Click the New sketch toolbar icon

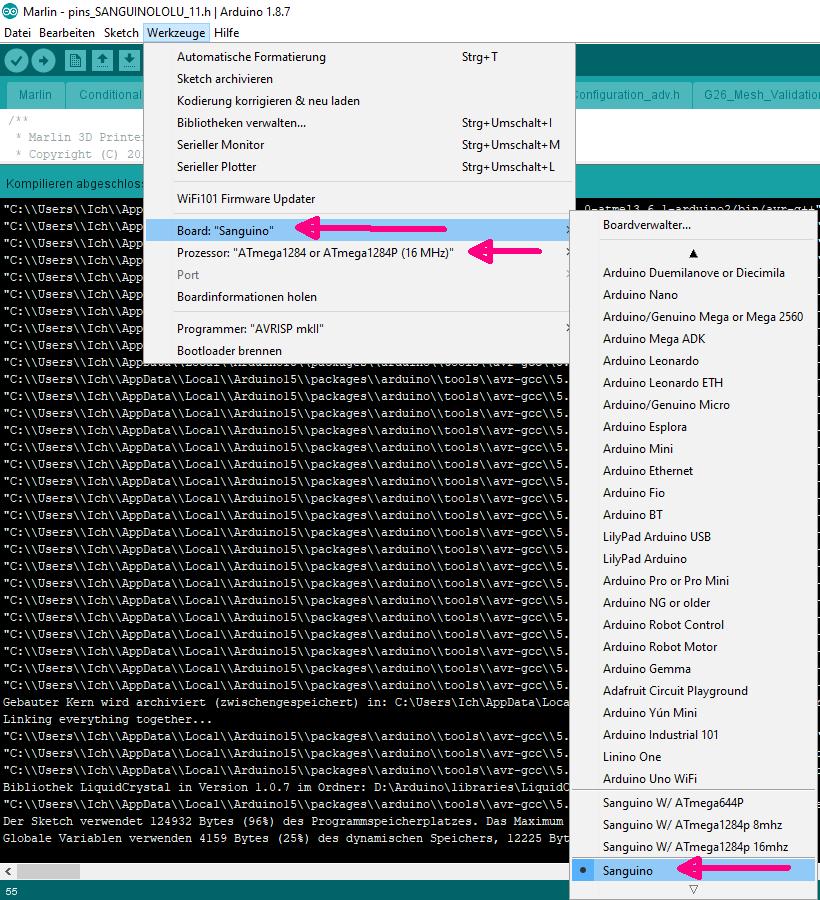click(x=75, y=60)
